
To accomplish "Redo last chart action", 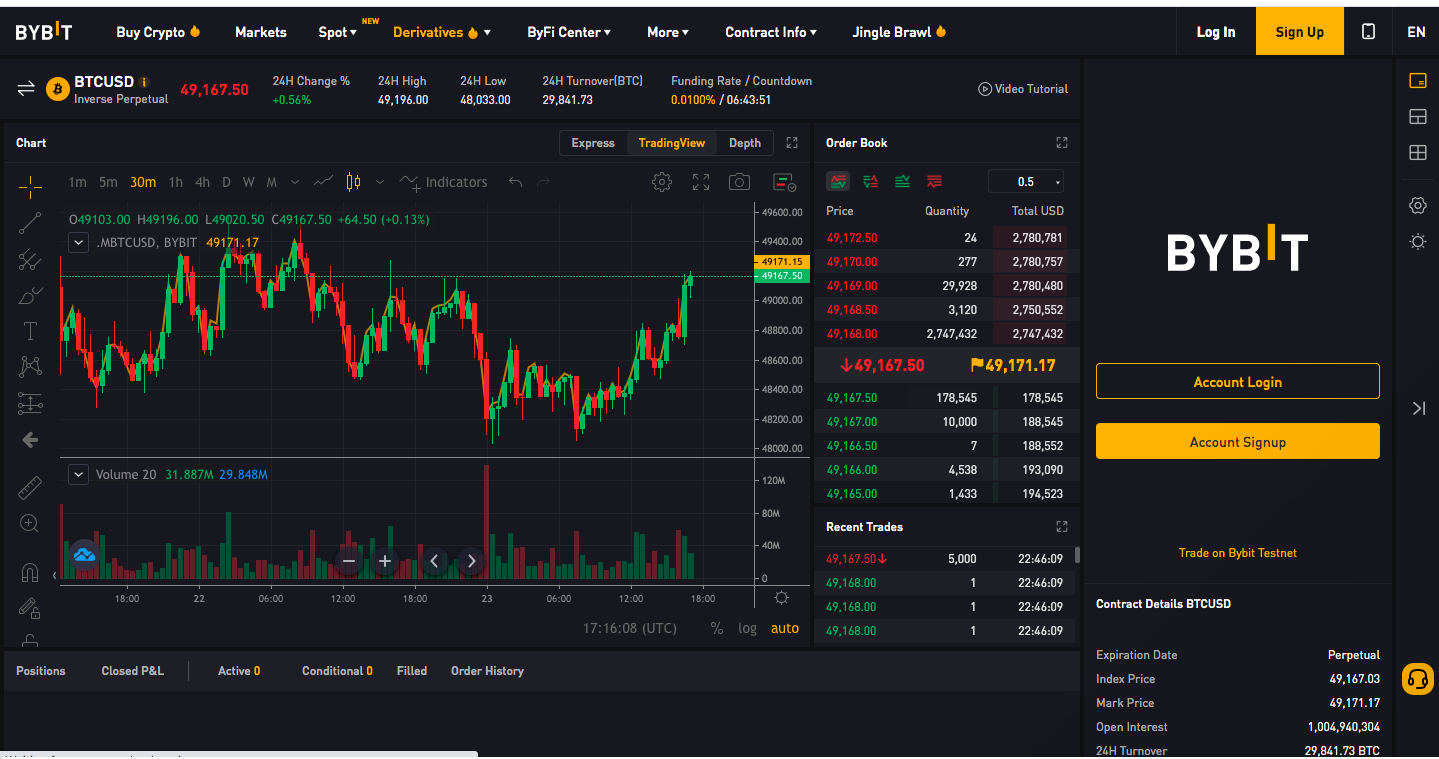I will (543, 182).
